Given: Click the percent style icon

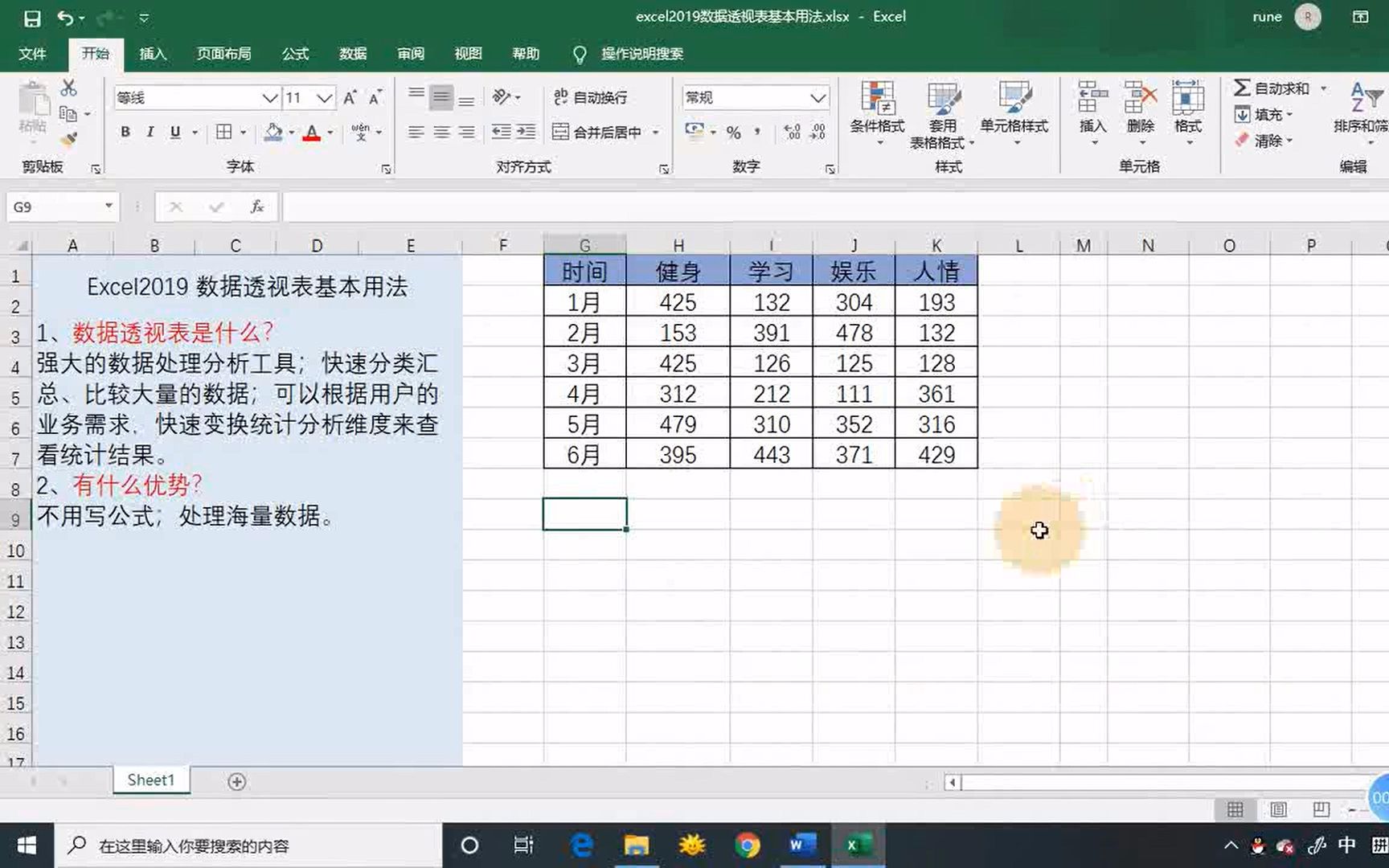Looking at the screenshot, I should tap(733, 132).
